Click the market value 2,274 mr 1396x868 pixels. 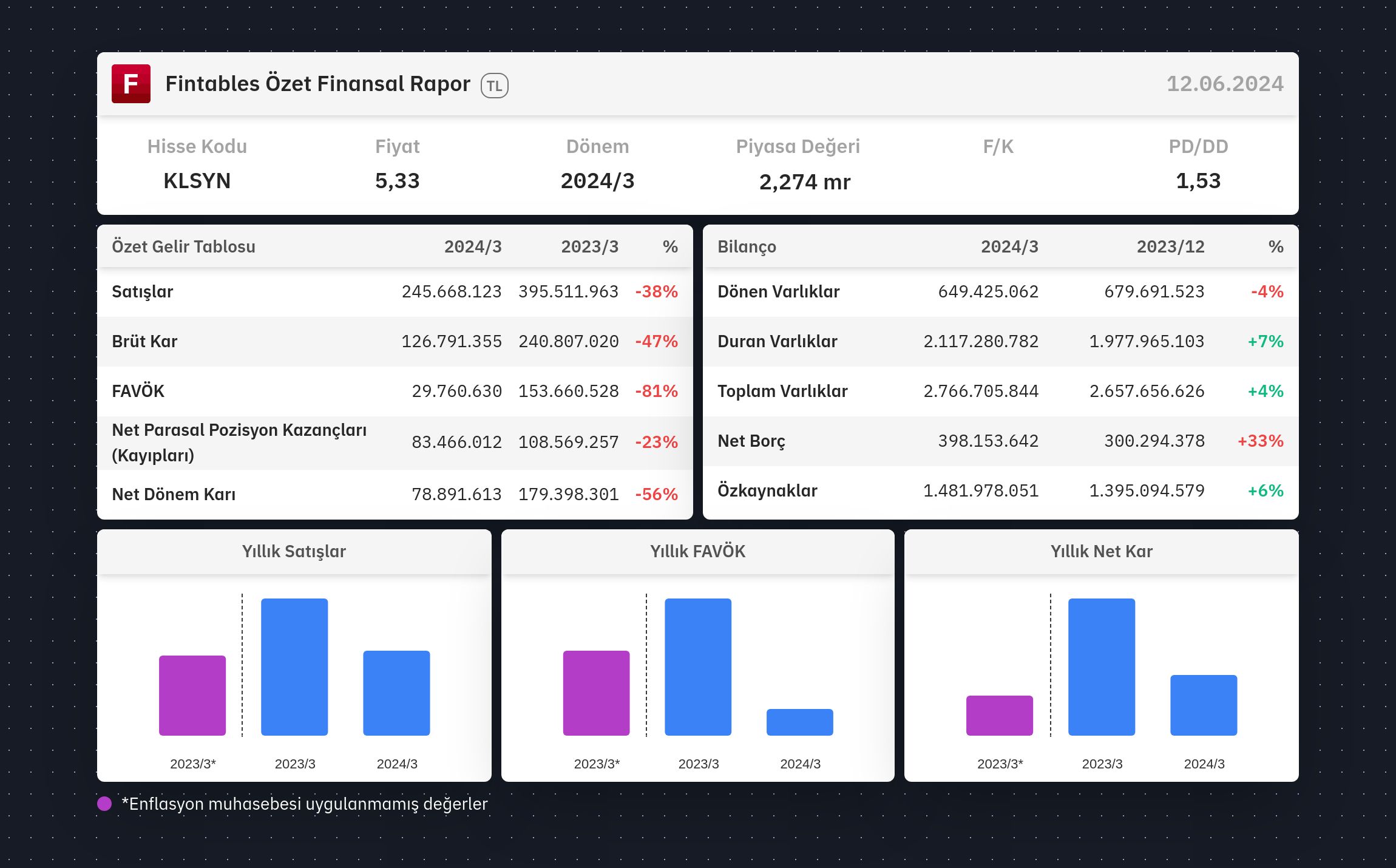[x=805, y=181]
